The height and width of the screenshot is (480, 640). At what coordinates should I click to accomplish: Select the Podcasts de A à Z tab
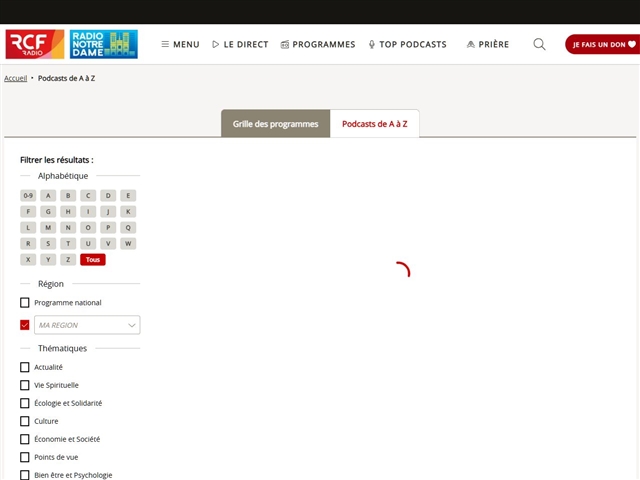[374, 124]
